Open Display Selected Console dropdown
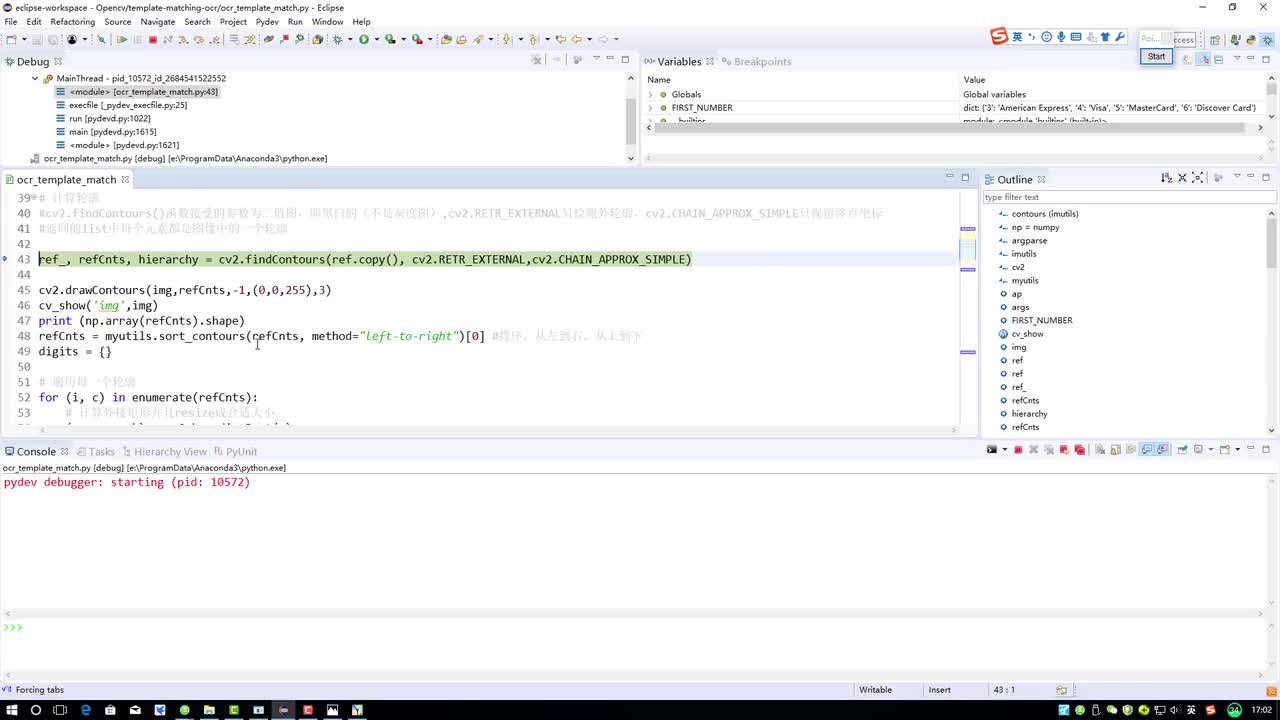Screen dimensions: 1280x720 1211,450
